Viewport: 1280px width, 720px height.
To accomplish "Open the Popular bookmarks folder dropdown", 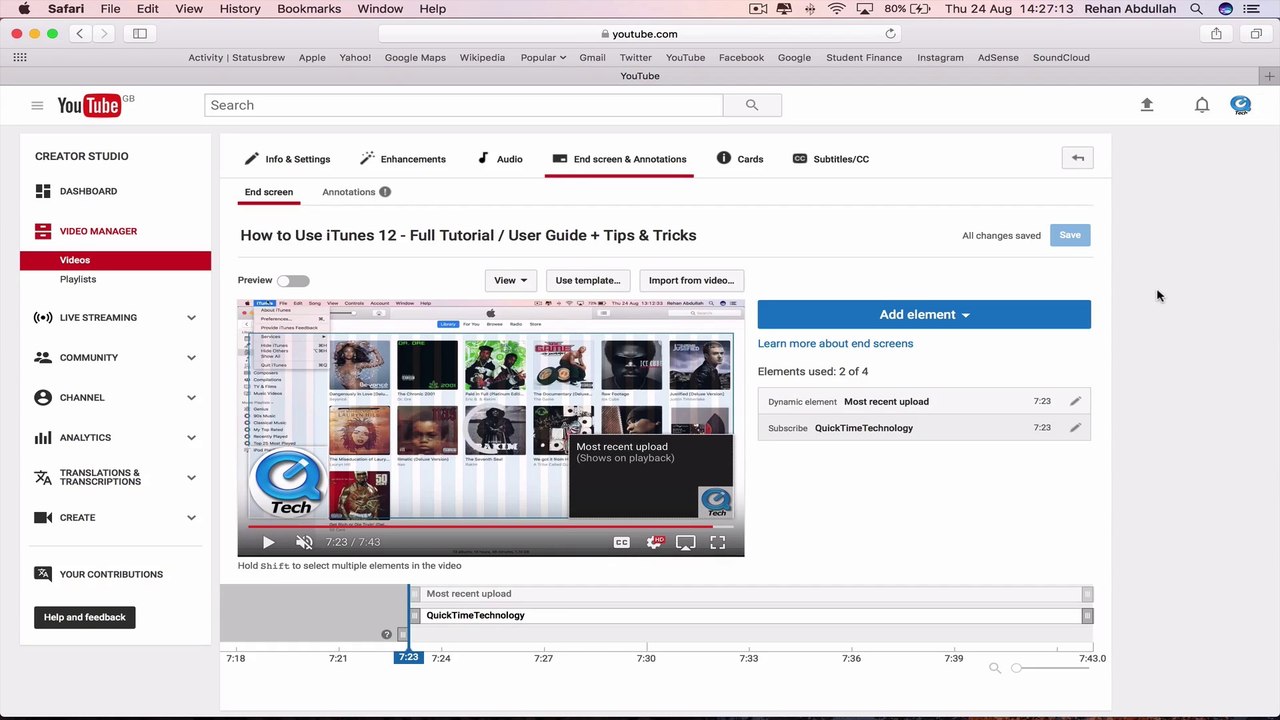I will [543, 57].
